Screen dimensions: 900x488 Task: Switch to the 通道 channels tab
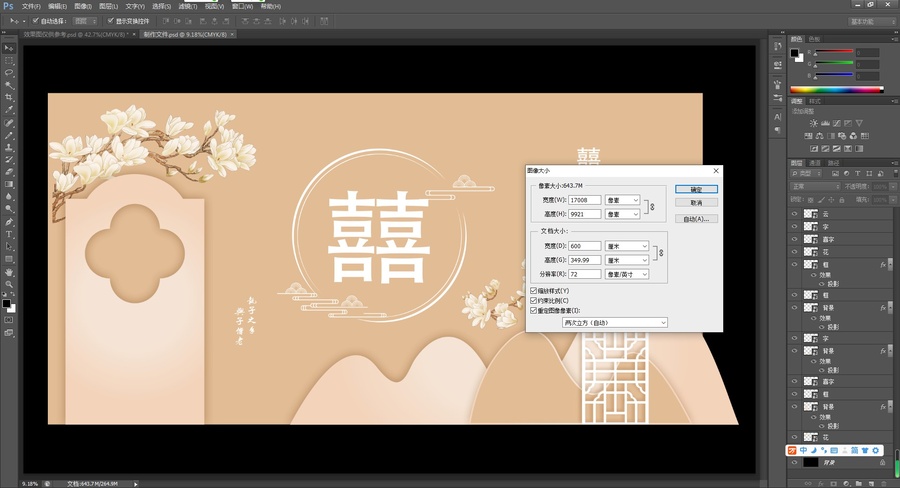(814, 163)
